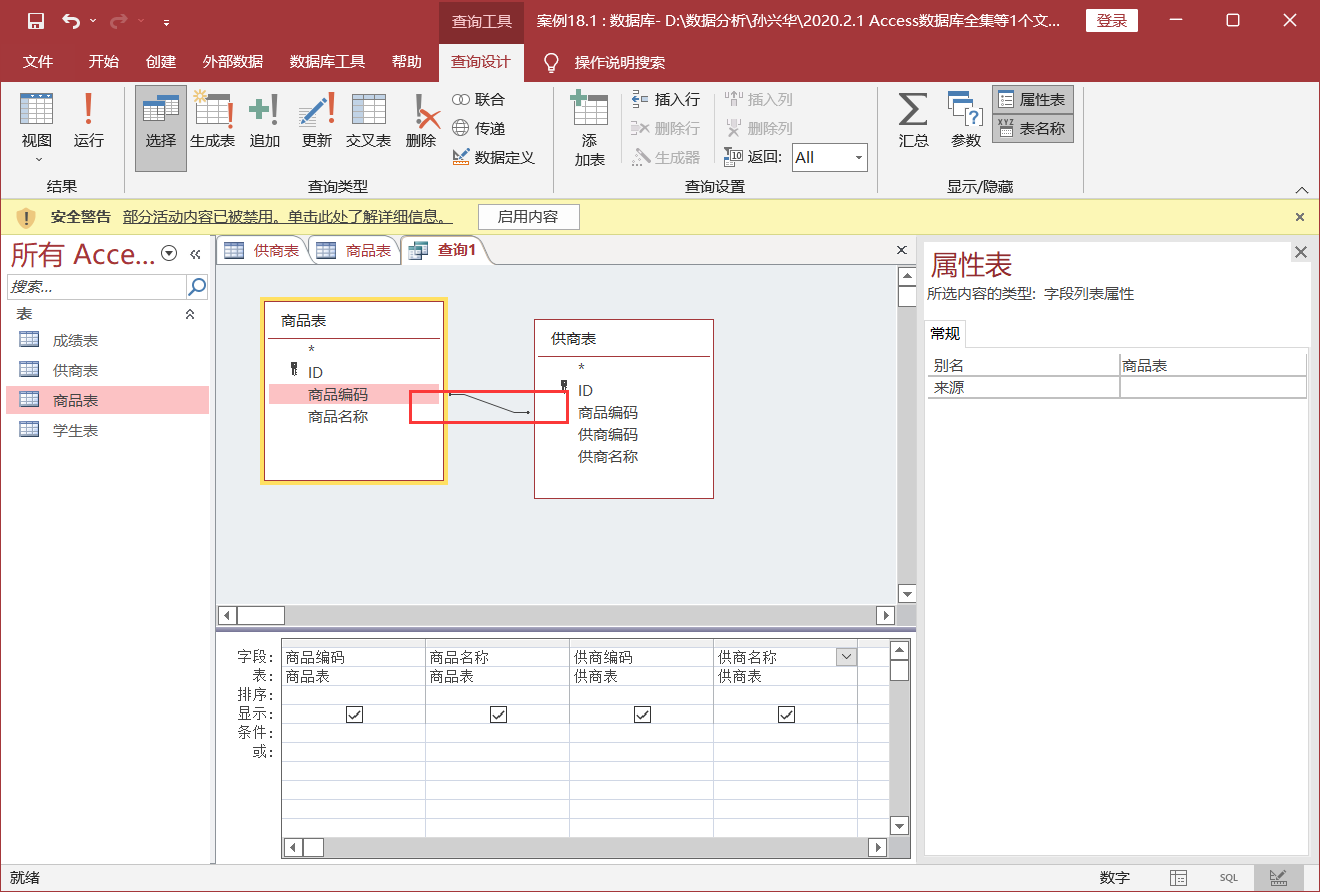Choose 生成表 make-table query
This screenshot has height=892, width=1320.
click(x=212, y=122)
